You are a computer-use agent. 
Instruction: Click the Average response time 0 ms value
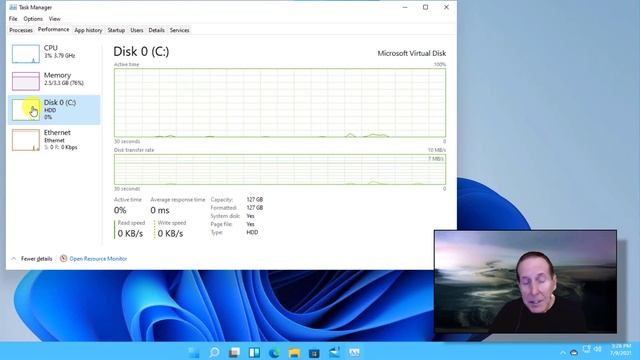[160, 210]
